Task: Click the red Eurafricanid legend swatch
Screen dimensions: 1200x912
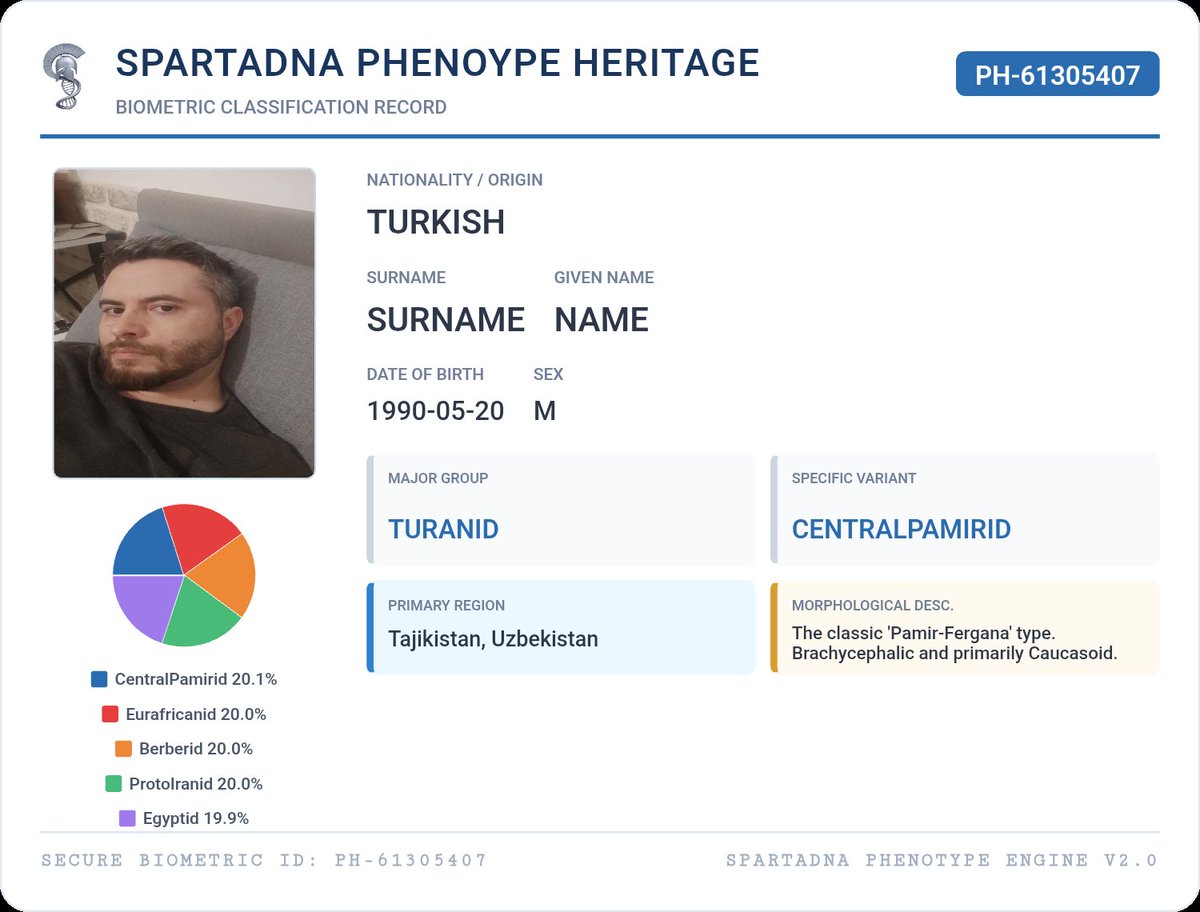Action: [x=110, y=714]
